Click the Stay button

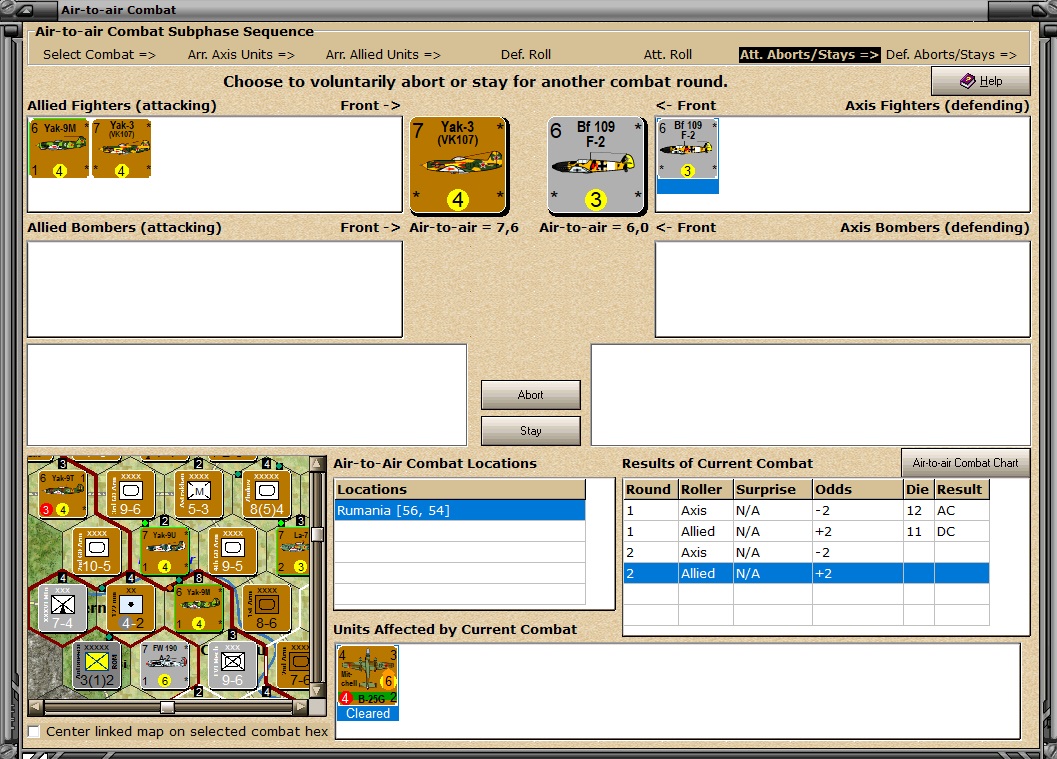(x=531, y=431)
